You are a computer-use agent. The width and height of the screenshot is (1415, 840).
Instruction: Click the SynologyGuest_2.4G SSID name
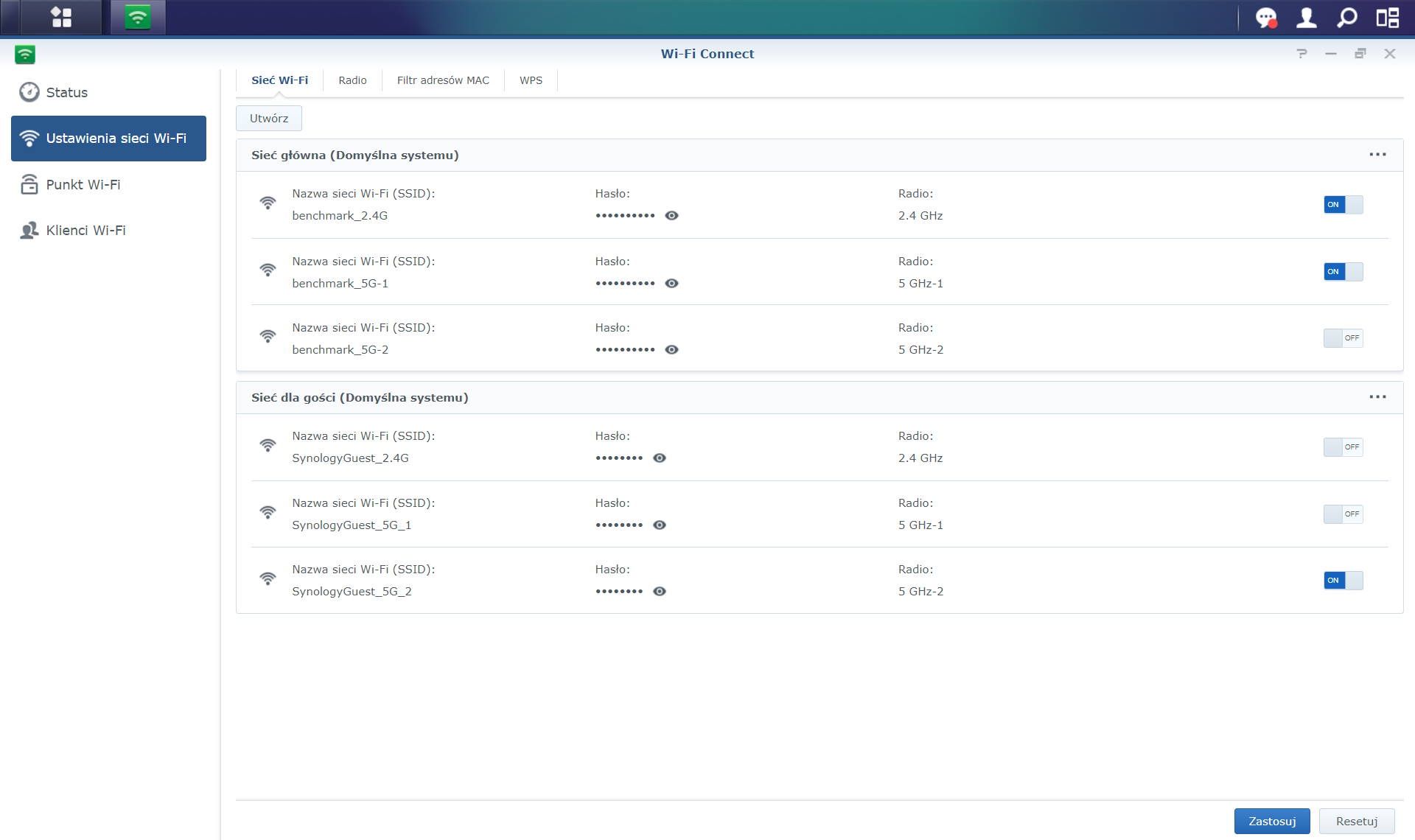coord(350,458)
